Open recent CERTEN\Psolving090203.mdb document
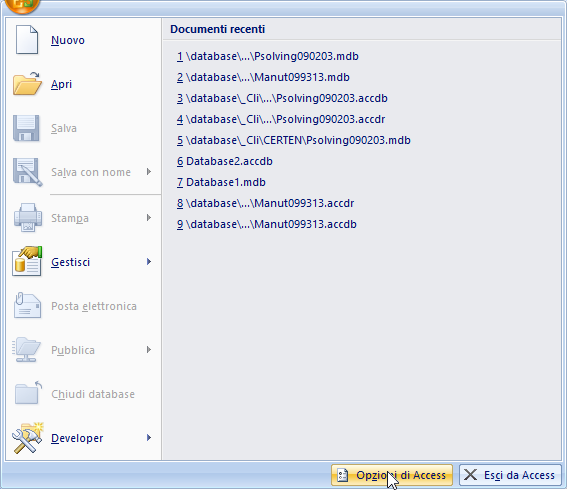The width and height of the screenshot is (567, 490). tap(294, 140)
